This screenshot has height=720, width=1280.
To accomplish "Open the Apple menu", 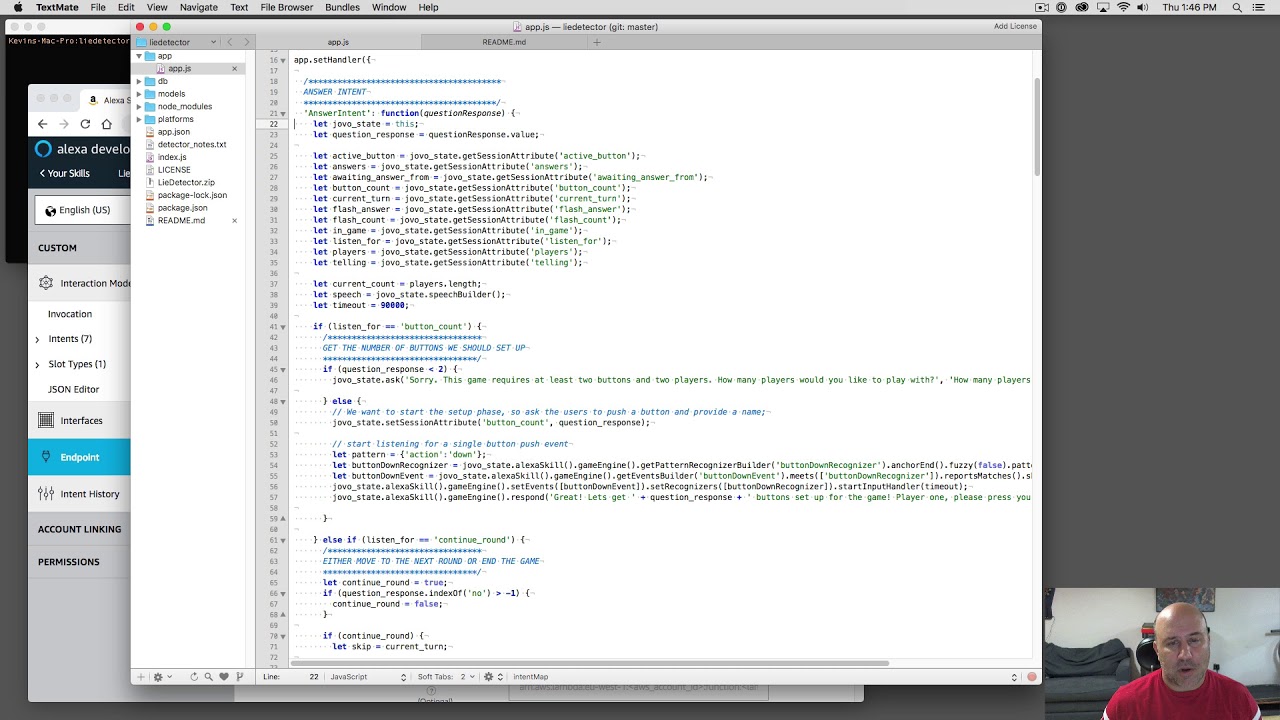I will (18, 7).
